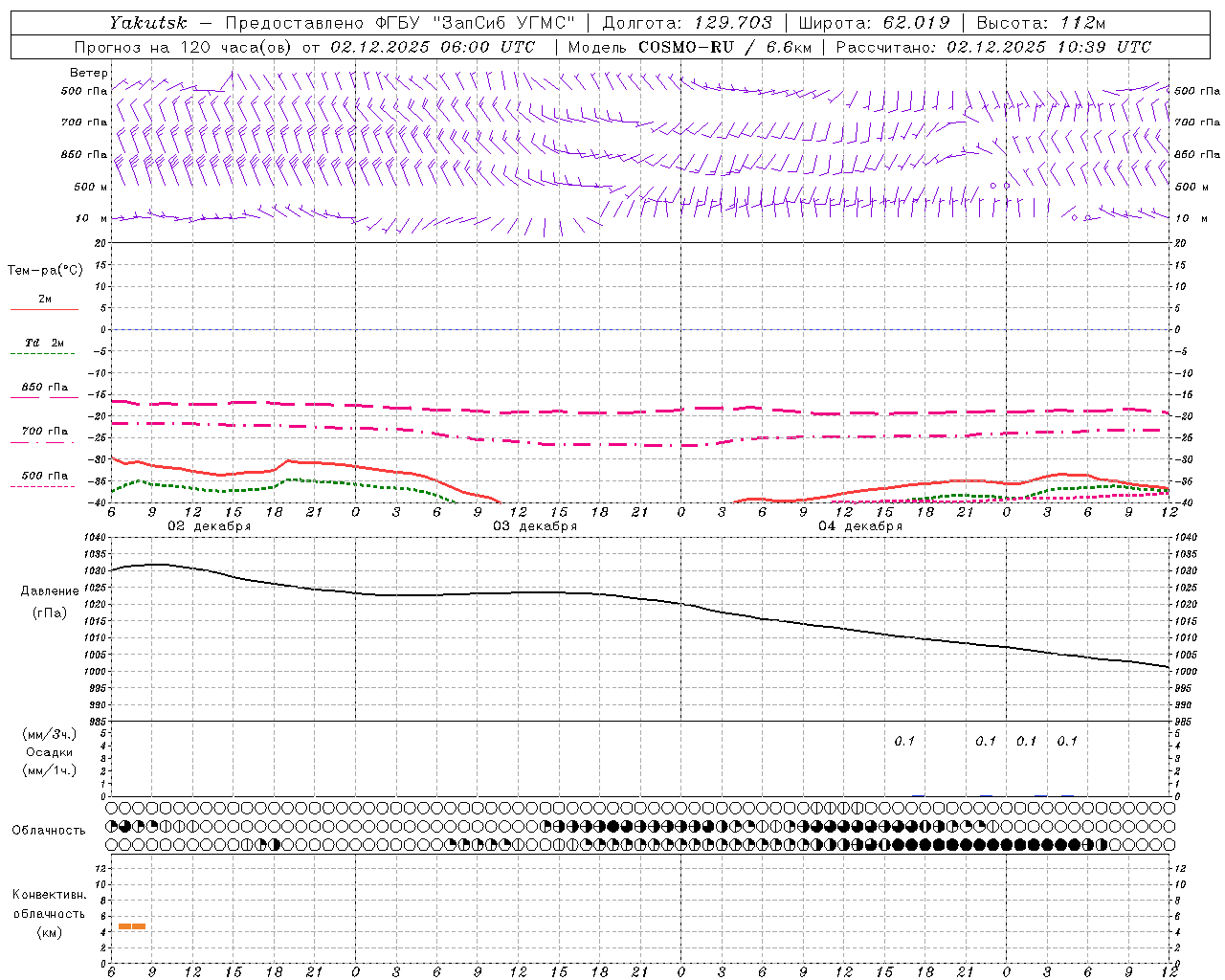
Task: Click the 03 декабря date label
Action: point(535,526)
